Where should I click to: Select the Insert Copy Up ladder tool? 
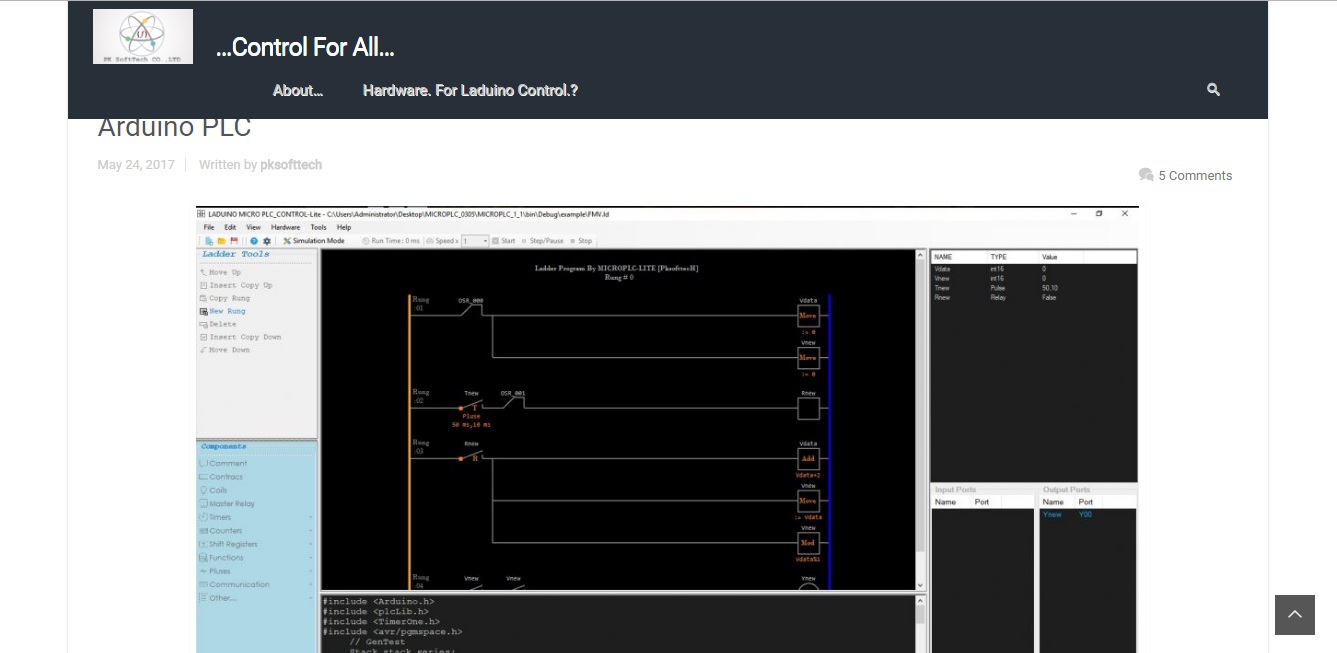tap(235, 285)
